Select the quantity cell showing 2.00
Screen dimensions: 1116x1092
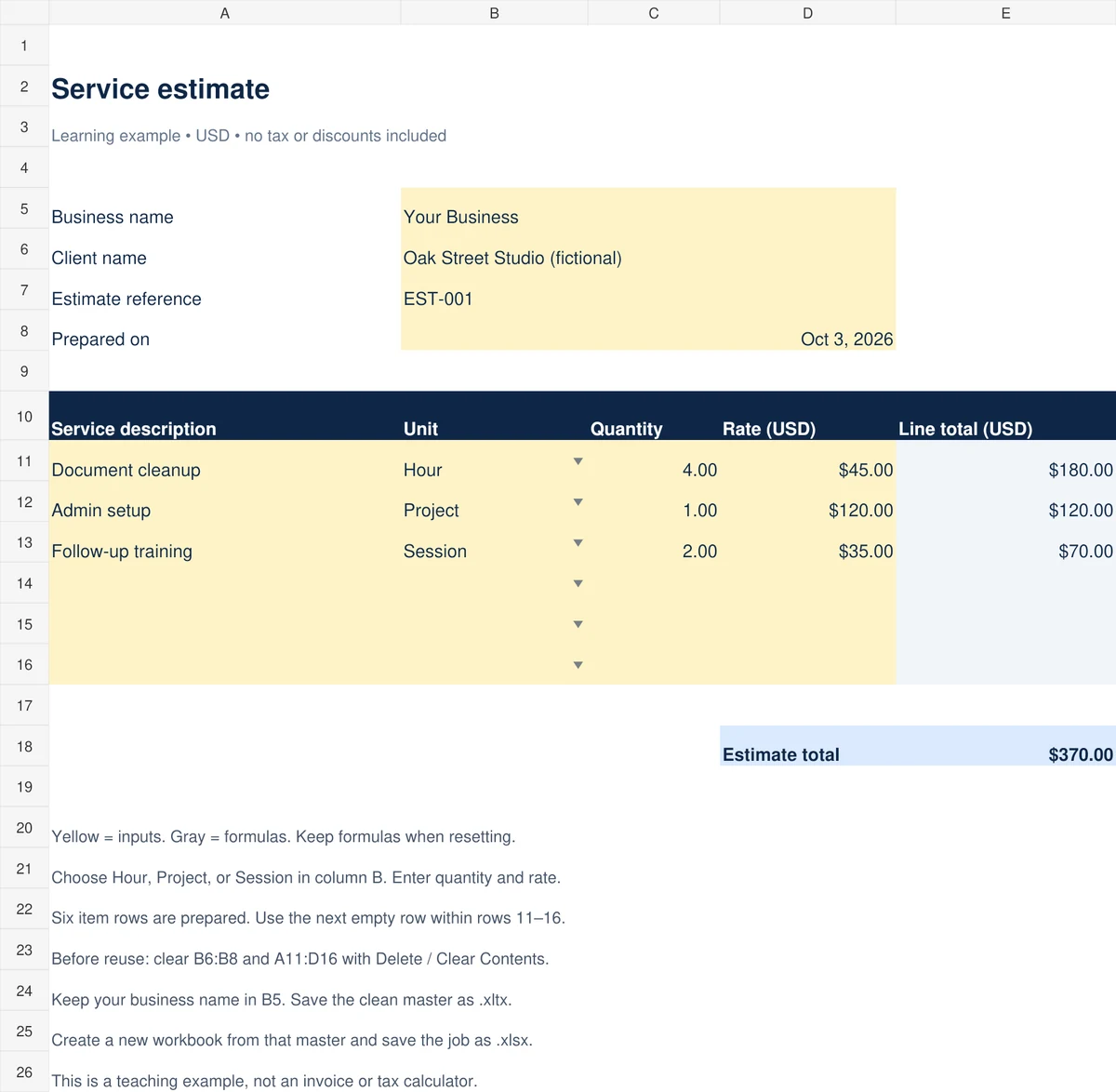[654, 542]
